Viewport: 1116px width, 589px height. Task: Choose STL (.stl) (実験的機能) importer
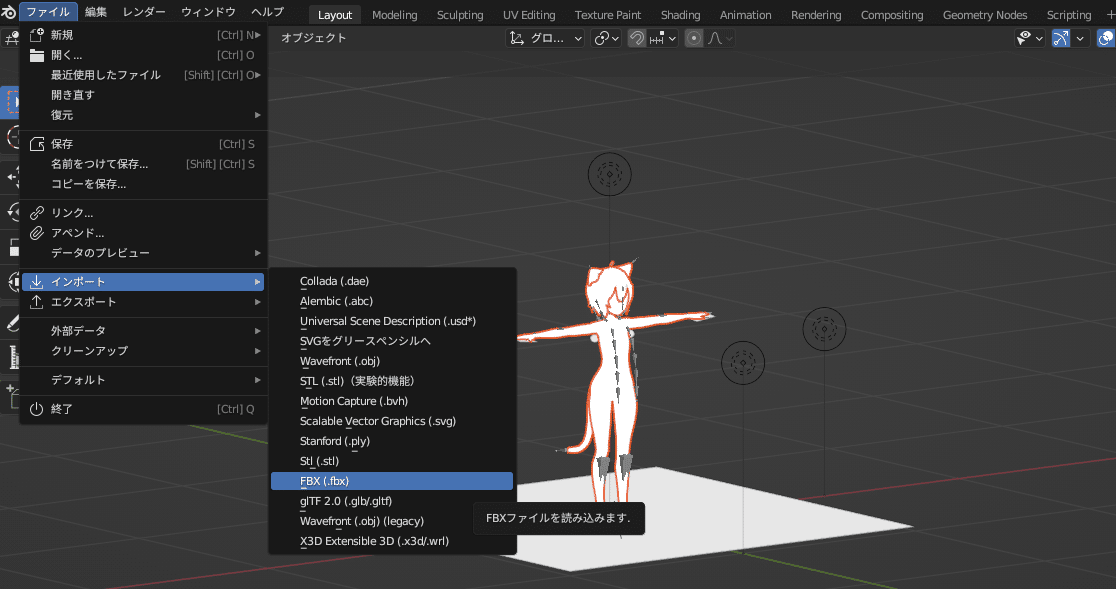[x=392, y=381]
